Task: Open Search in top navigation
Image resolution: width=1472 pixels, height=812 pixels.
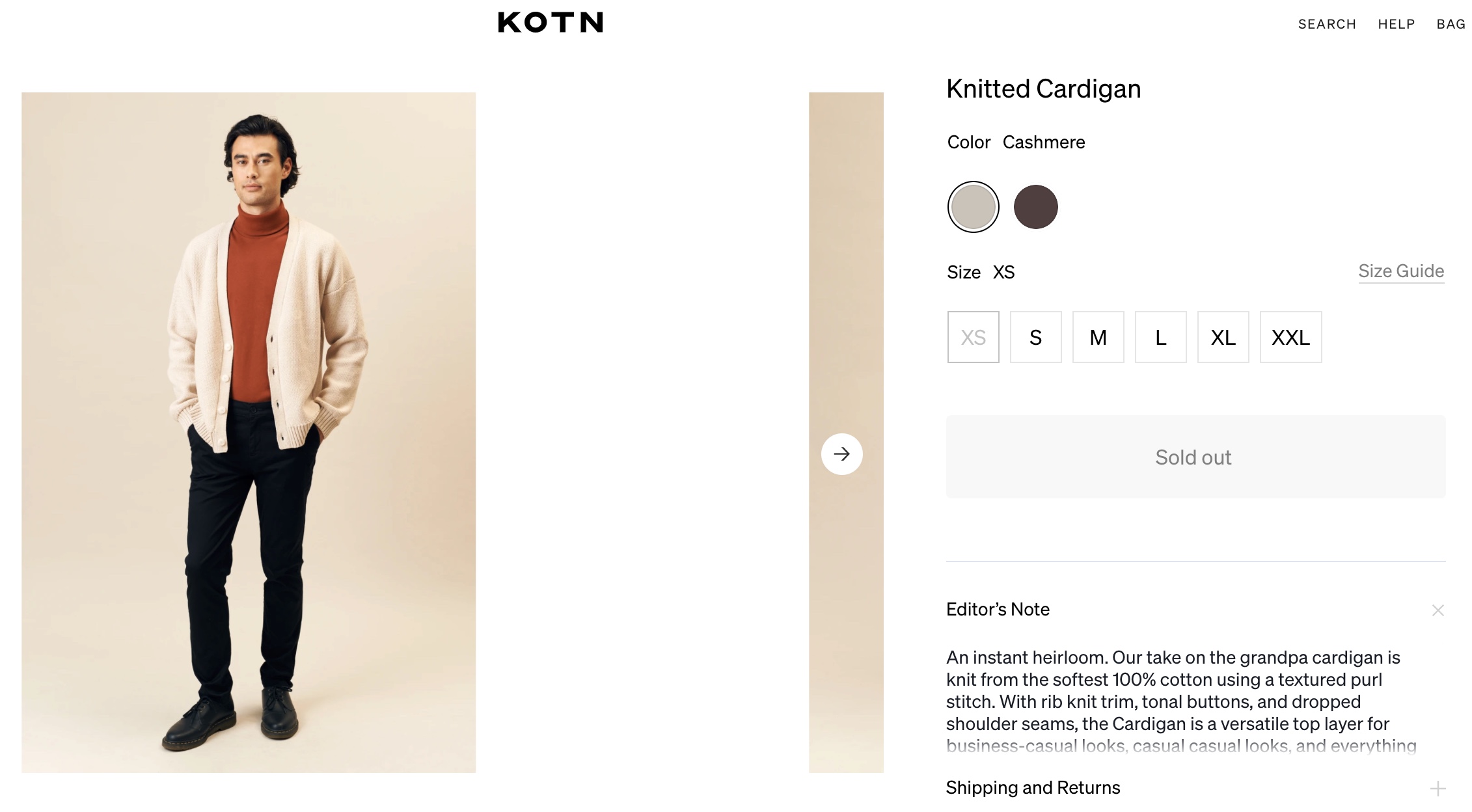Action: [x=1327, y=24]
